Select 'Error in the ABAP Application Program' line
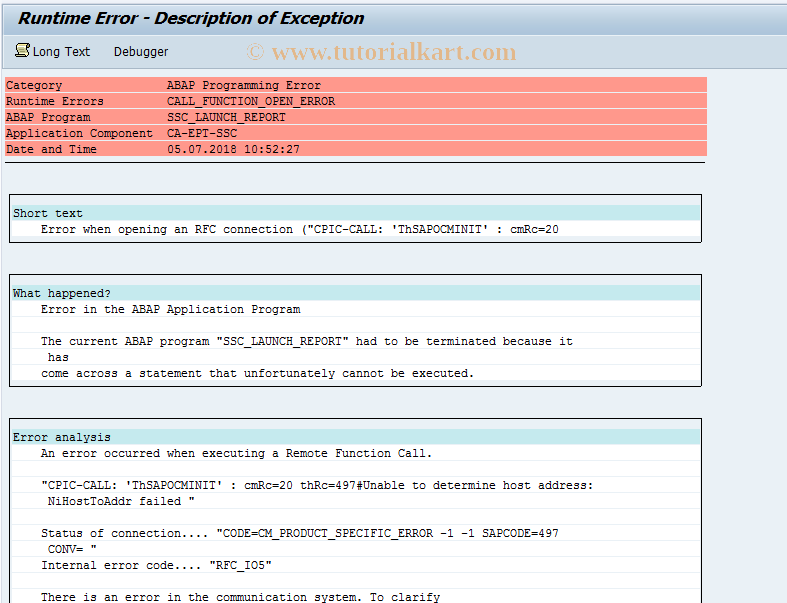Viewport: 787px width, 603px height. coord(171,309)
